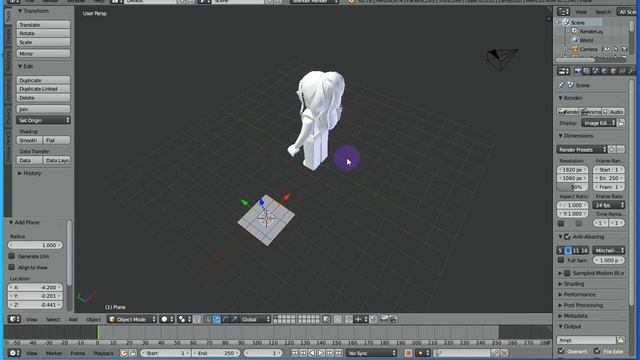Select the translate manipulator arrow icon
This screenshot has height=360, width=640.
point(217,319)
